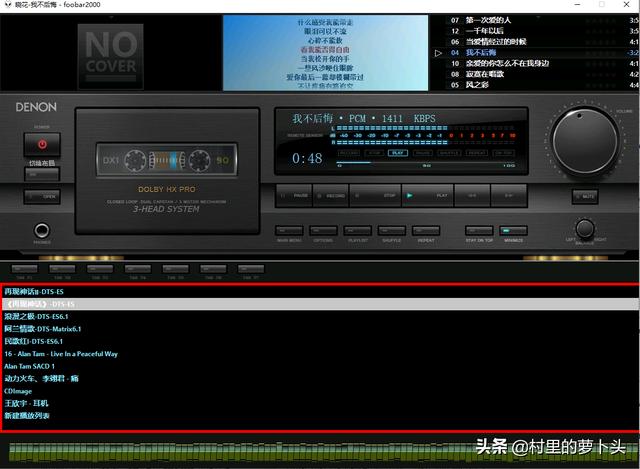This screenshot has height=469, width=640.
Task: Click the cassette tape window
Action: 167,160
